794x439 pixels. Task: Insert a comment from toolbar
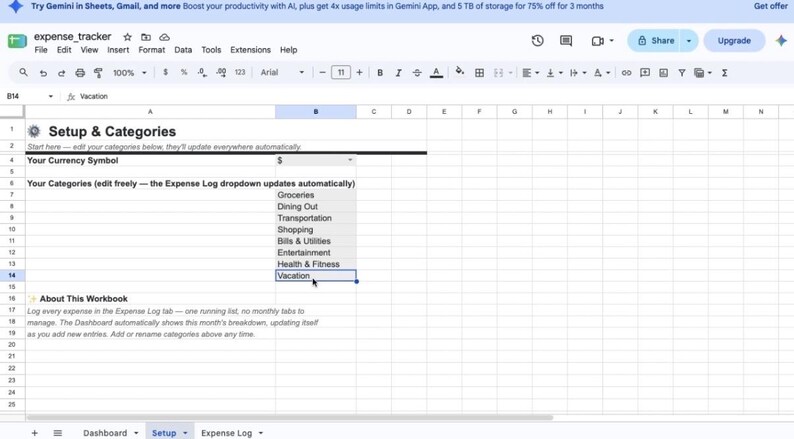(645, 73)
